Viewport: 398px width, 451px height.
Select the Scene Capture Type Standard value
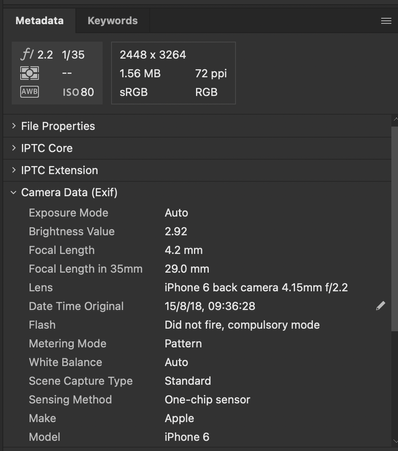coord(188,381)
